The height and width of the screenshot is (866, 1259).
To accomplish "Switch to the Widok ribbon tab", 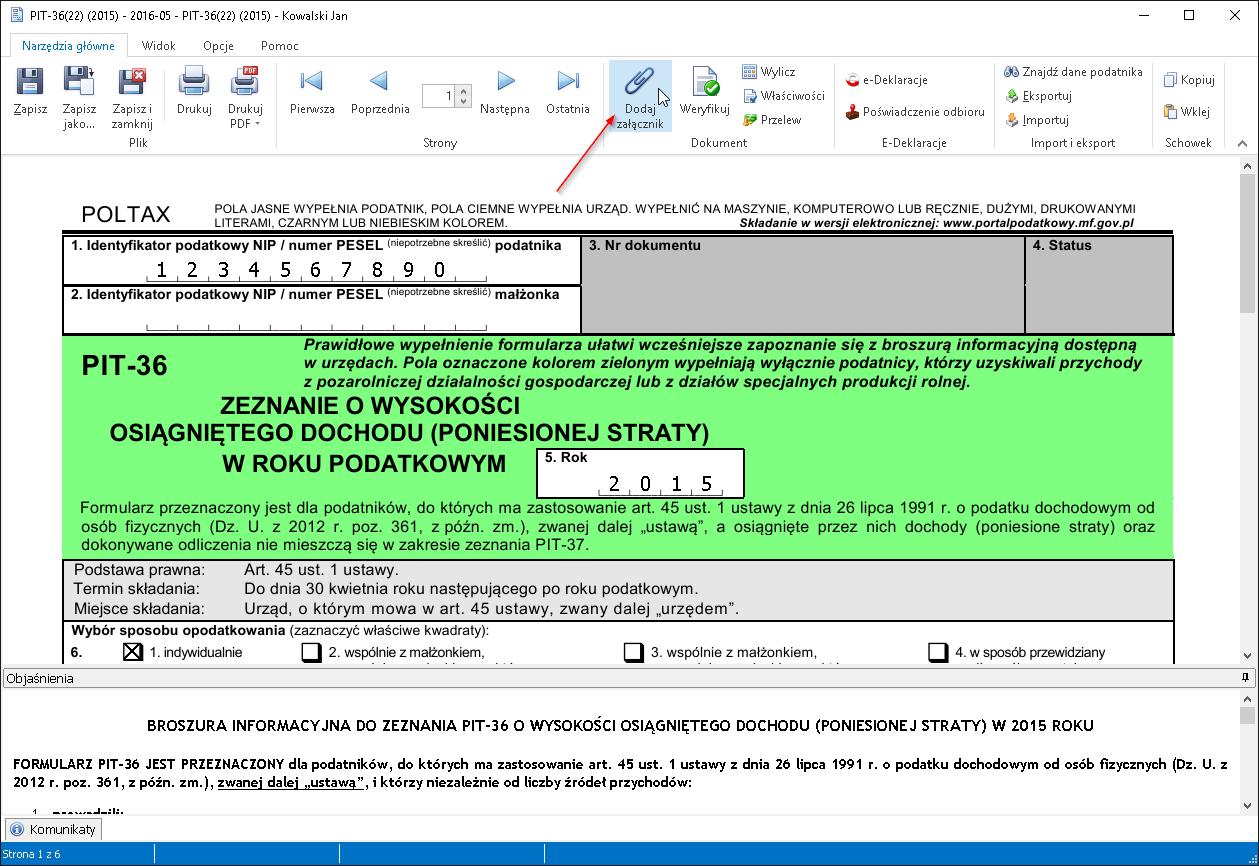I will click(x=158, y=46).
